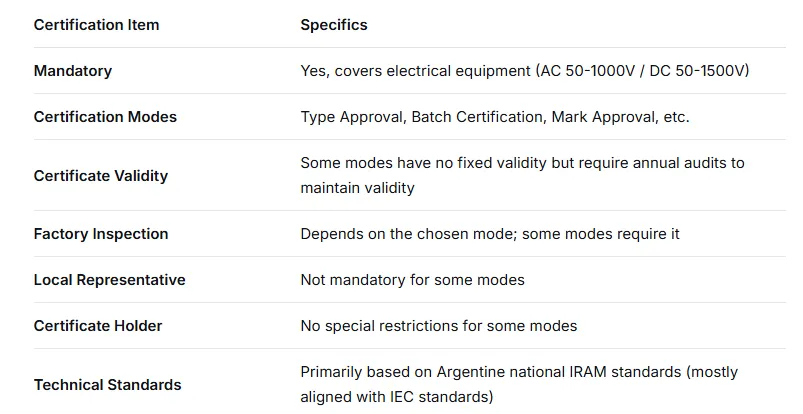This screenshot has width=803, height=414.
Task: Select the "Factory Inspection" row label
Action: (x=101, y=234)
